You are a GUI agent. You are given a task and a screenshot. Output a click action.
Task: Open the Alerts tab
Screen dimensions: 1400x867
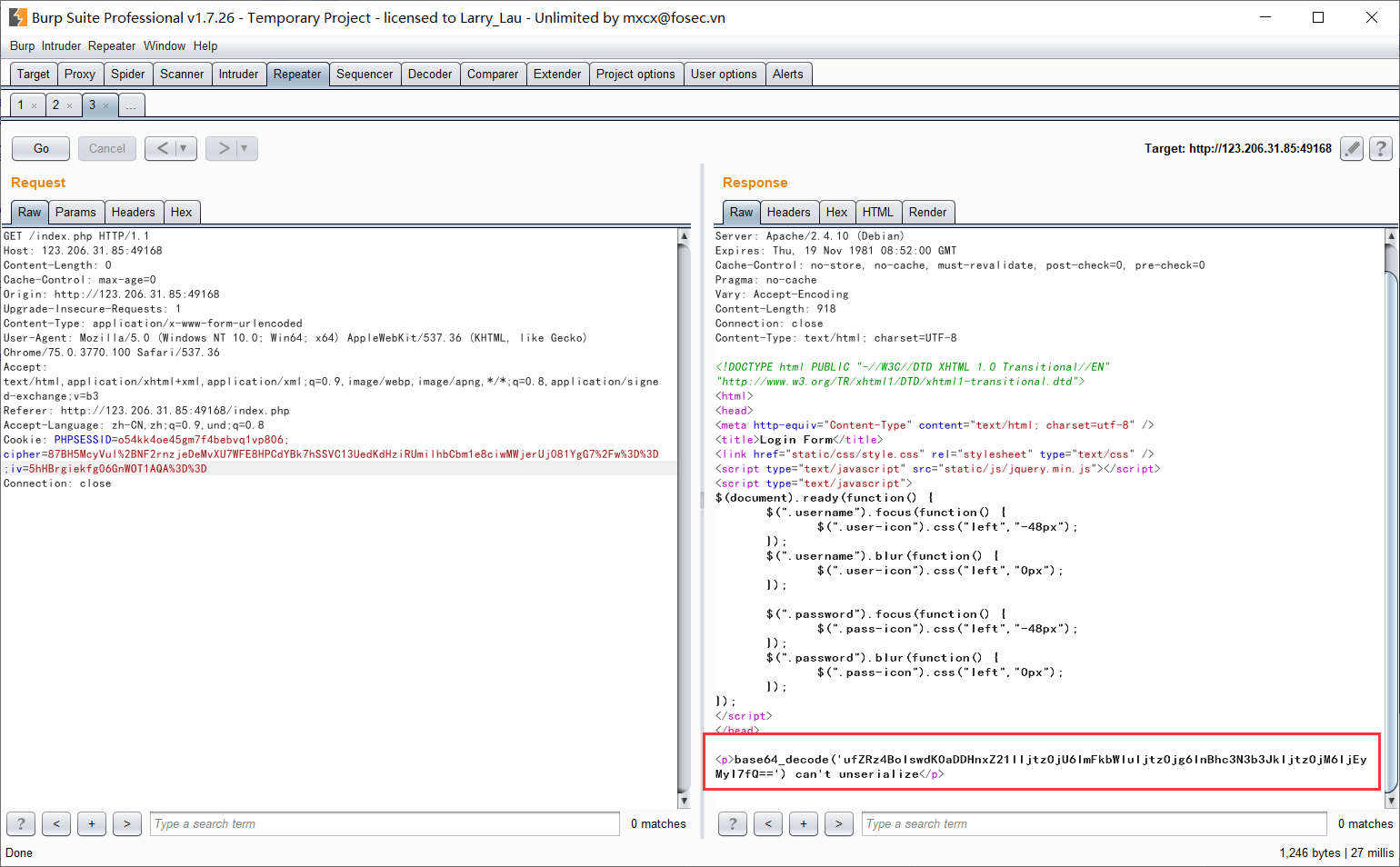tap(788, 75)
